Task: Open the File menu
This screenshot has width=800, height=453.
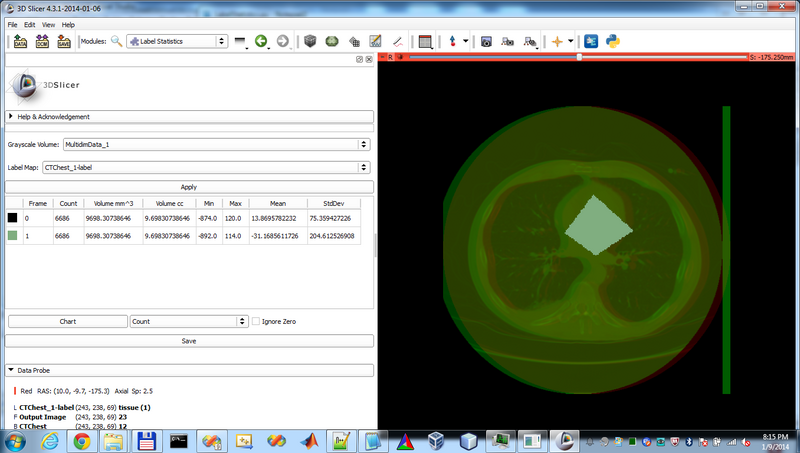Action: click(12, 24)
